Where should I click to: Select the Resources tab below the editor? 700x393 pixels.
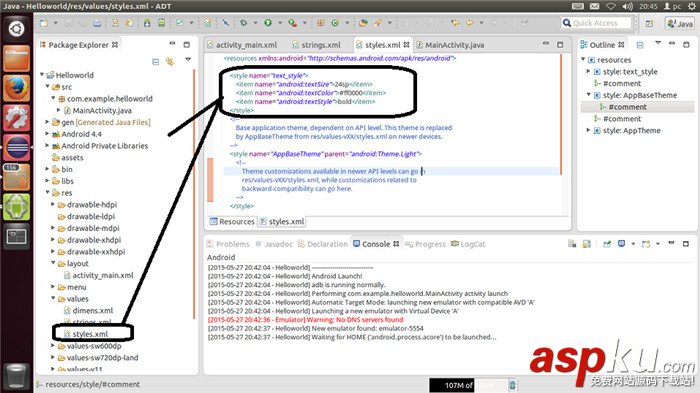tap(232, 222)
